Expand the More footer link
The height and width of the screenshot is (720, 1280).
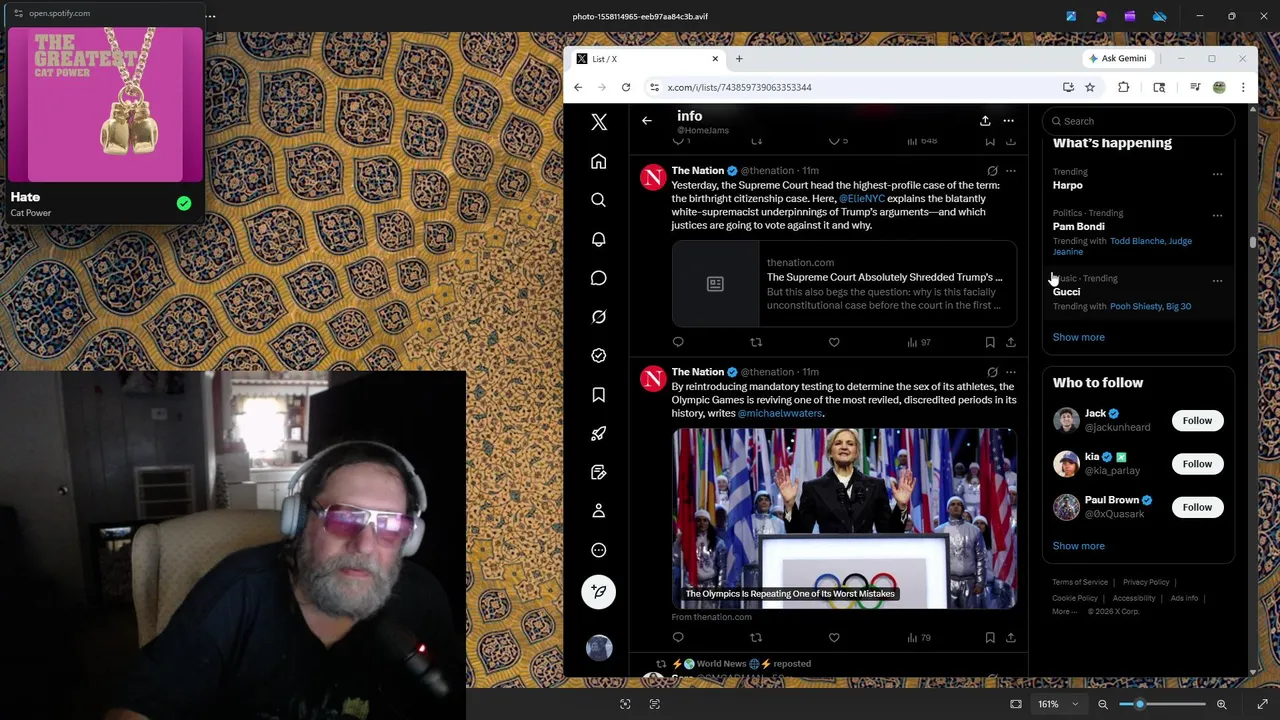(x=1063, y=611)
